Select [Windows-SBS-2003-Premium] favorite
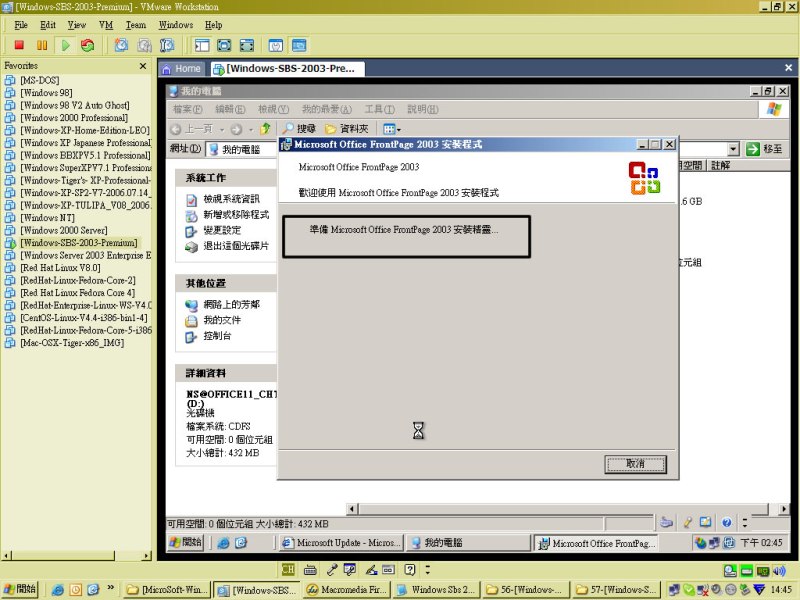 pos(79,243)
